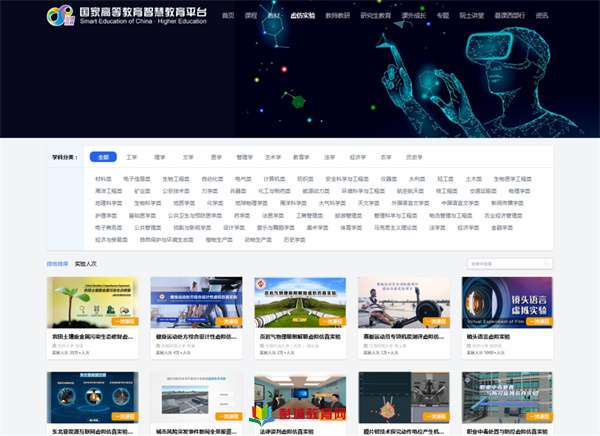The image size is (600, 436).
Task: Choose the 工商管理类 sub-category
Action: (310, 216)
